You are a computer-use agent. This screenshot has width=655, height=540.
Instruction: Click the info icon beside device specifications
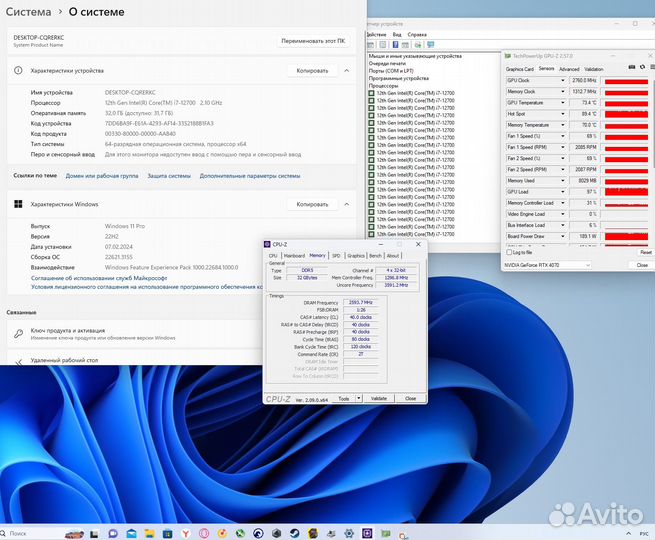click(x=18, y=71)
